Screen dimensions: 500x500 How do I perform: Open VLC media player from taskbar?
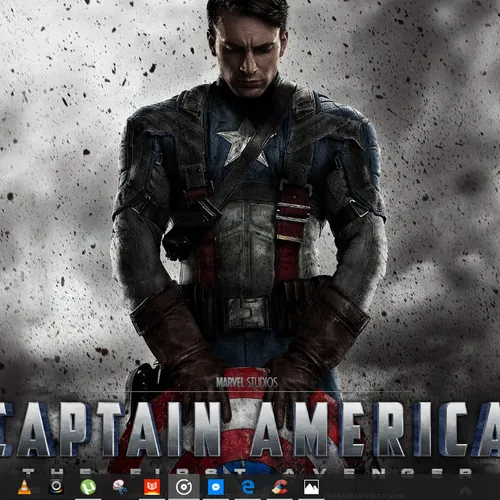tap(24, 487)
